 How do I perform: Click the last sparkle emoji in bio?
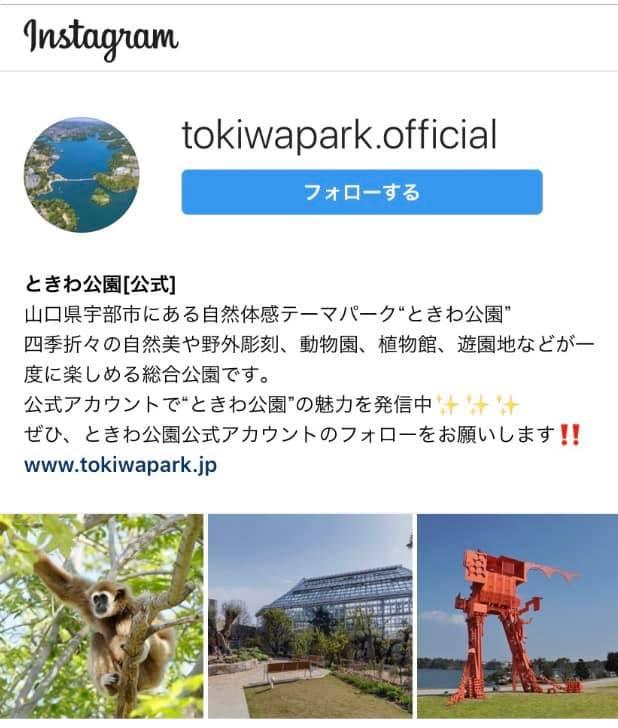pos(507,405)
